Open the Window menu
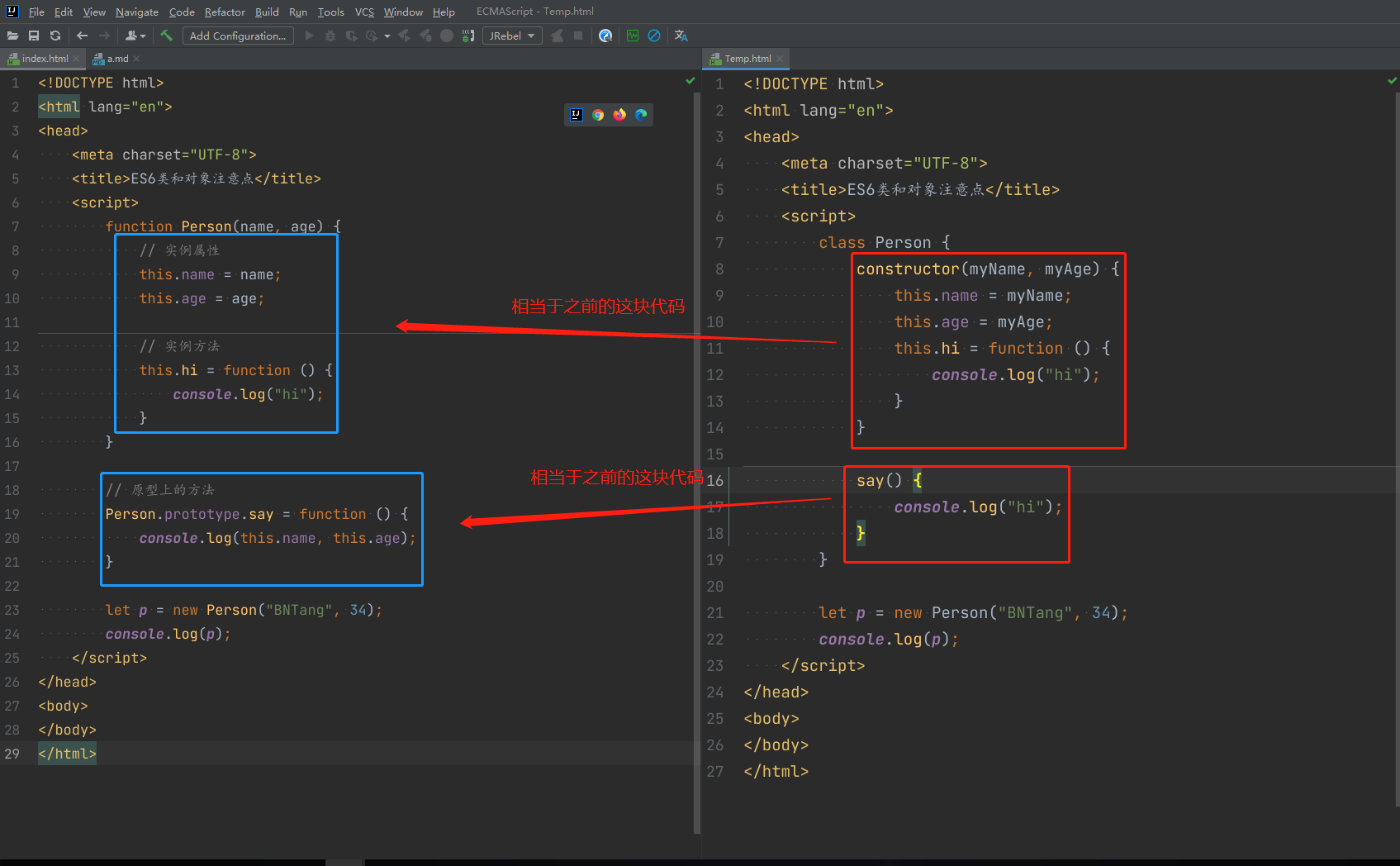 tap(403, 12)
